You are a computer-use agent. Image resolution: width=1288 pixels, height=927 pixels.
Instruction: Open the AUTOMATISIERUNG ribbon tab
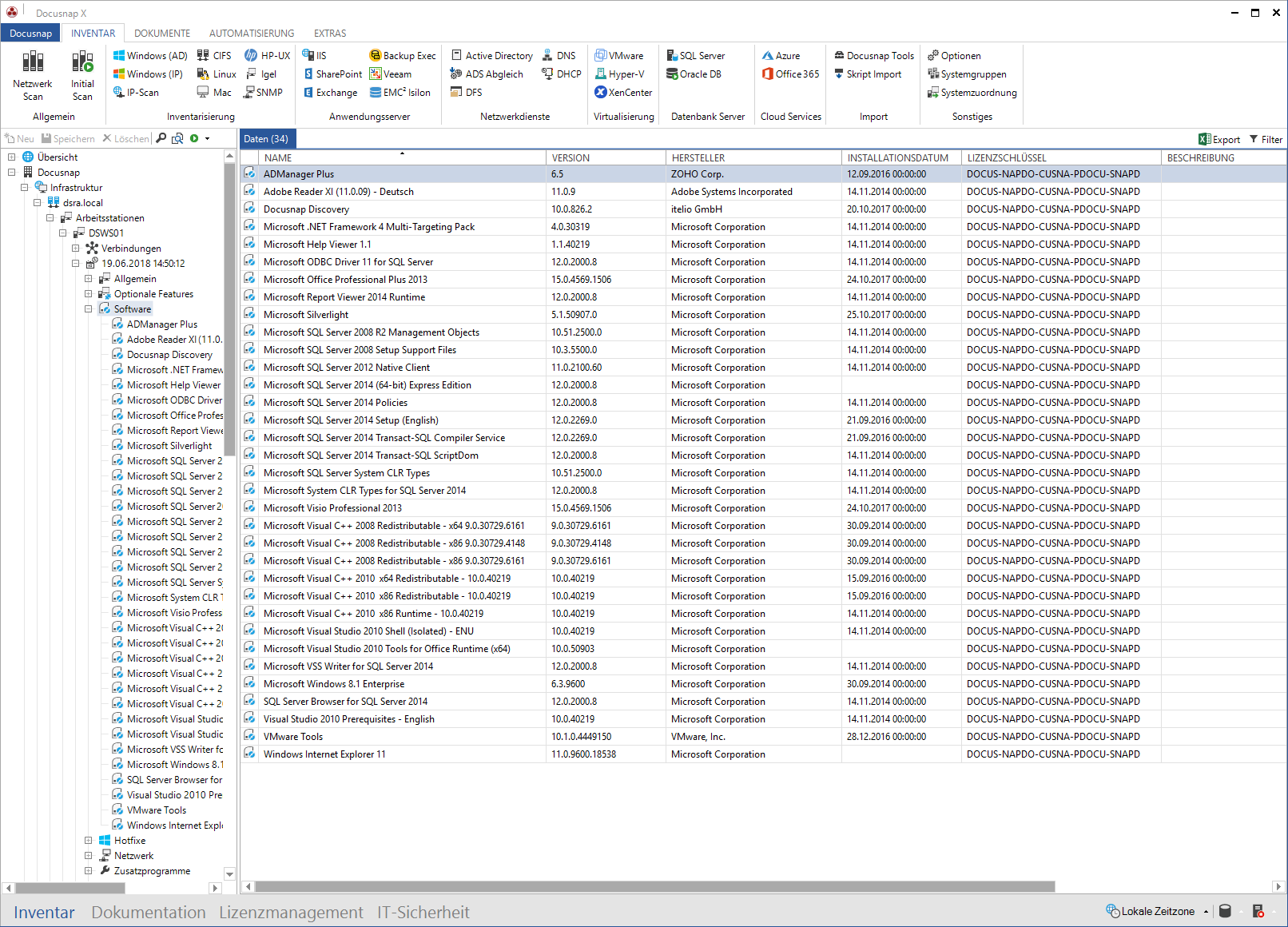(x=252, y=34)
